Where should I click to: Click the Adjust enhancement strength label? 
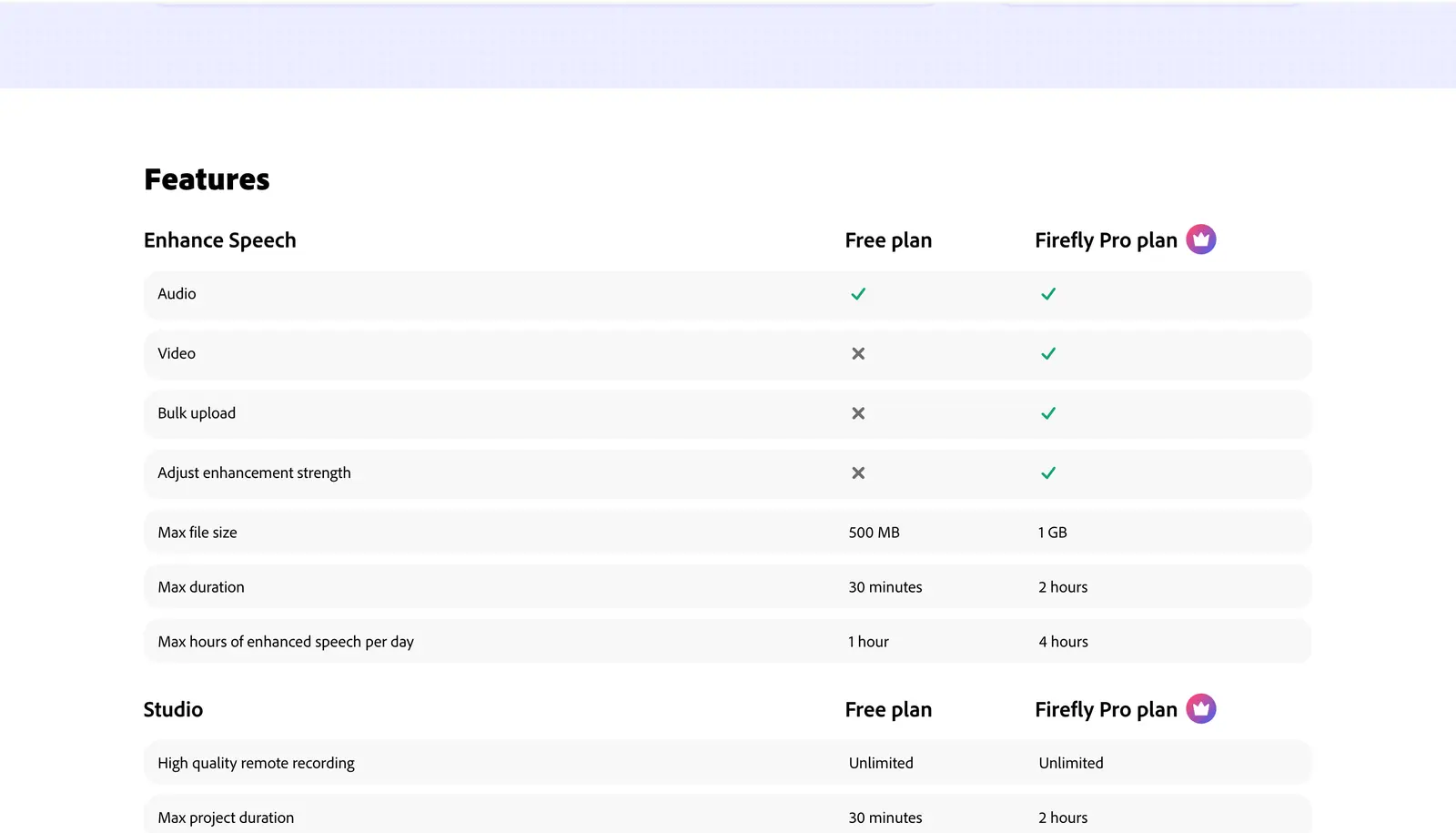point(254,472)
